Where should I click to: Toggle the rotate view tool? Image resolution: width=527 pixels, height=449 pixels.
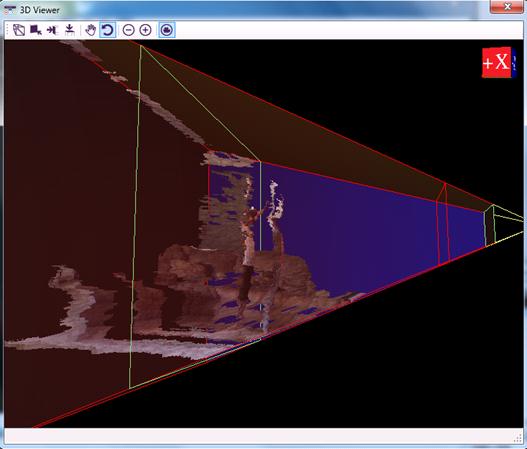[108, 30]
